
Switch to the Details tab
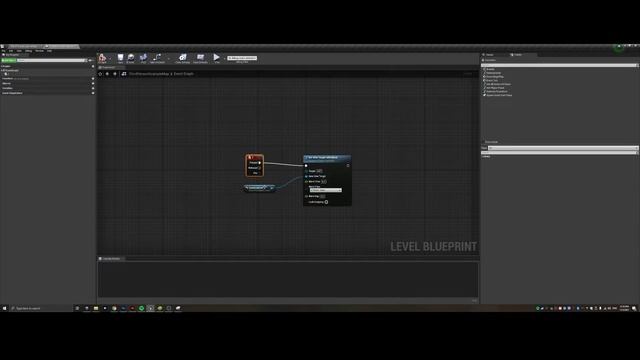pos(489,55)
